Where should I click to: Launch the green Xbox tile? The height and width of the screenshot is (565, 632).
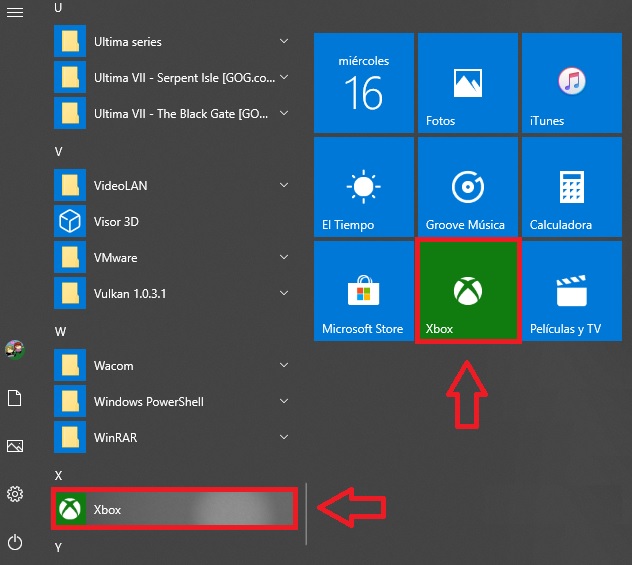click(468, 291)
